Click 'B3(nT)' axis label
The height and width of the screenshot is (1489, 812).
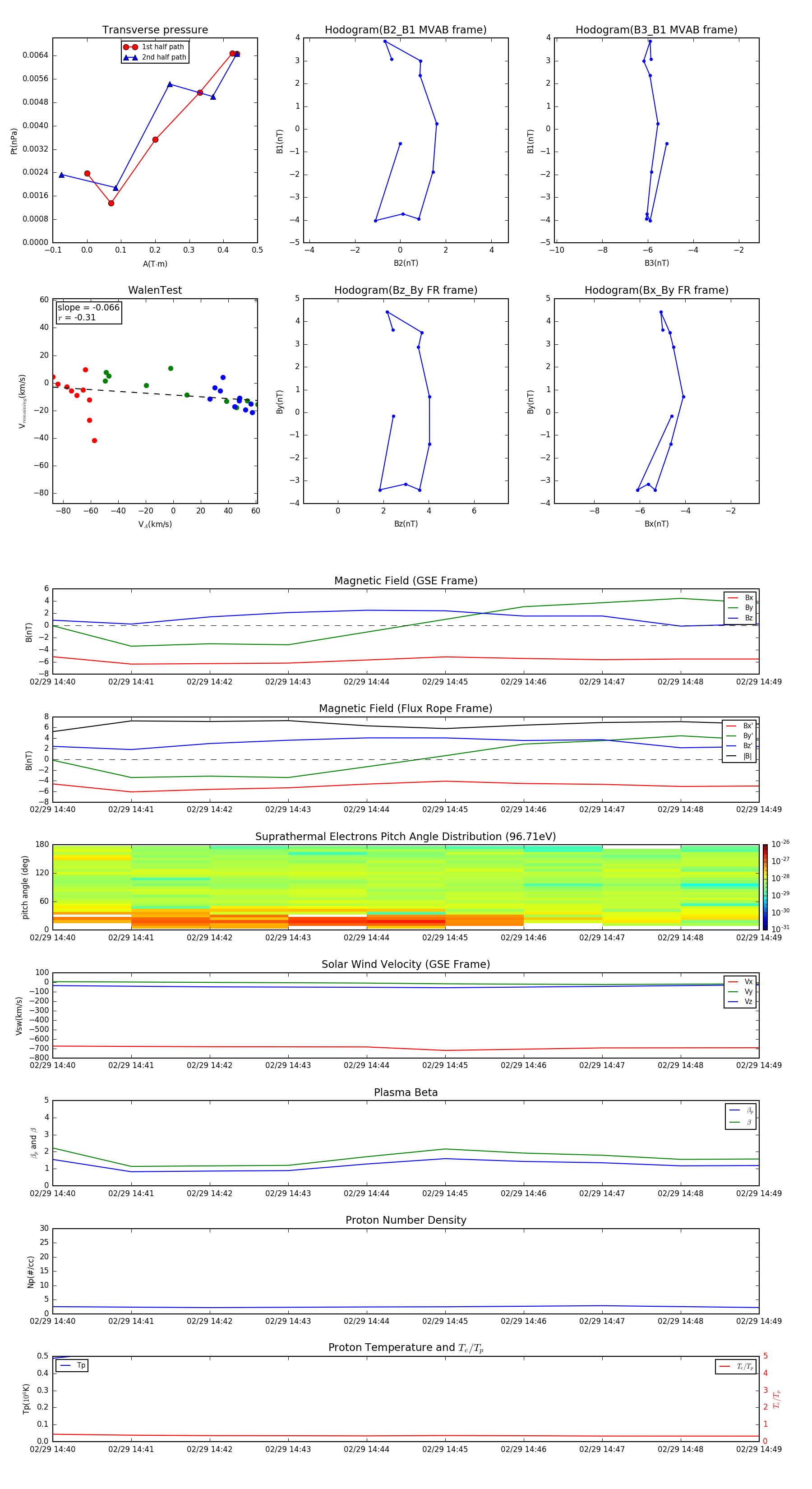pos(656,263)
